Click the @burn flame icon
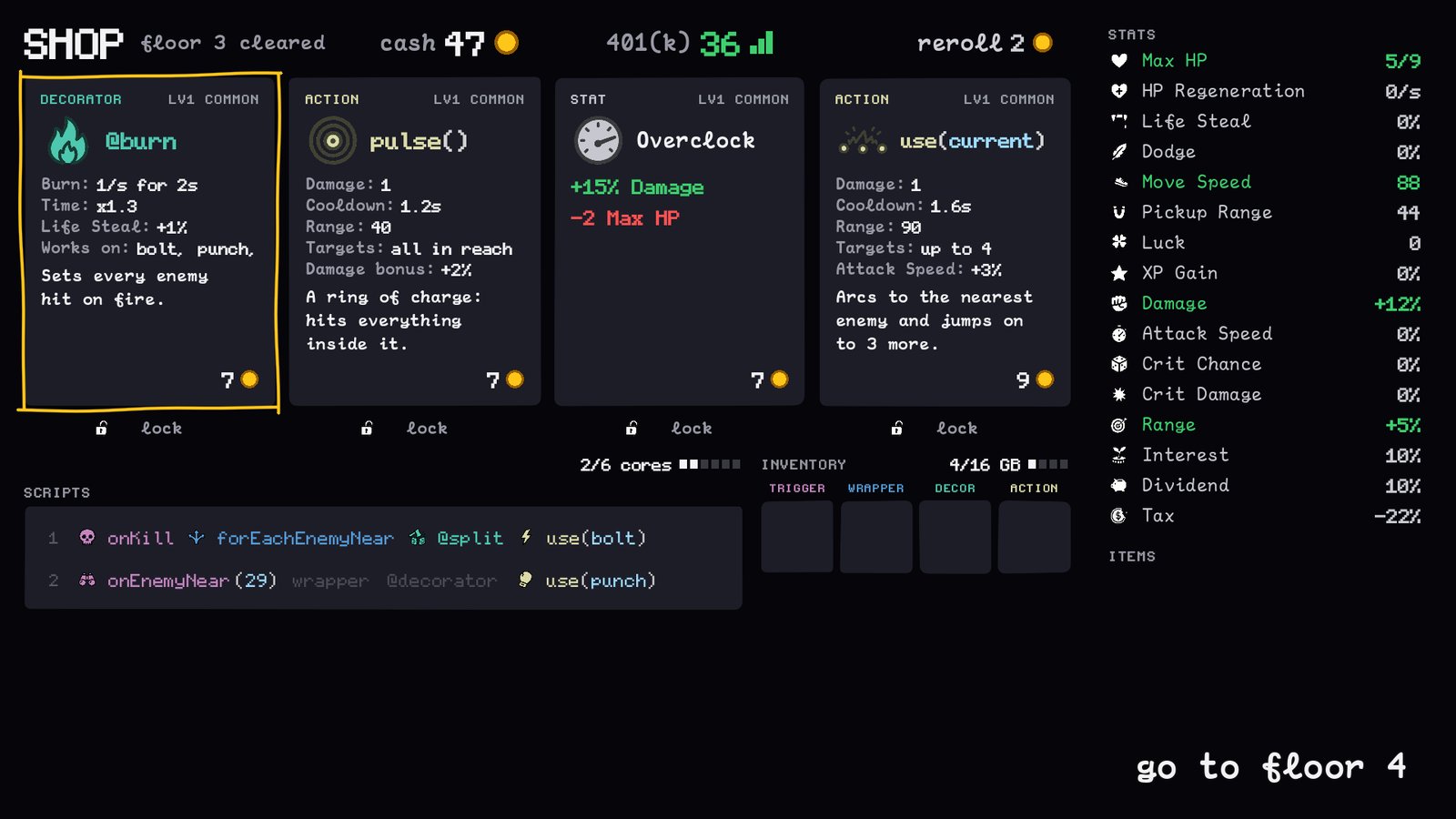The height and width of the screenshot is (819, 1456). 67,141
